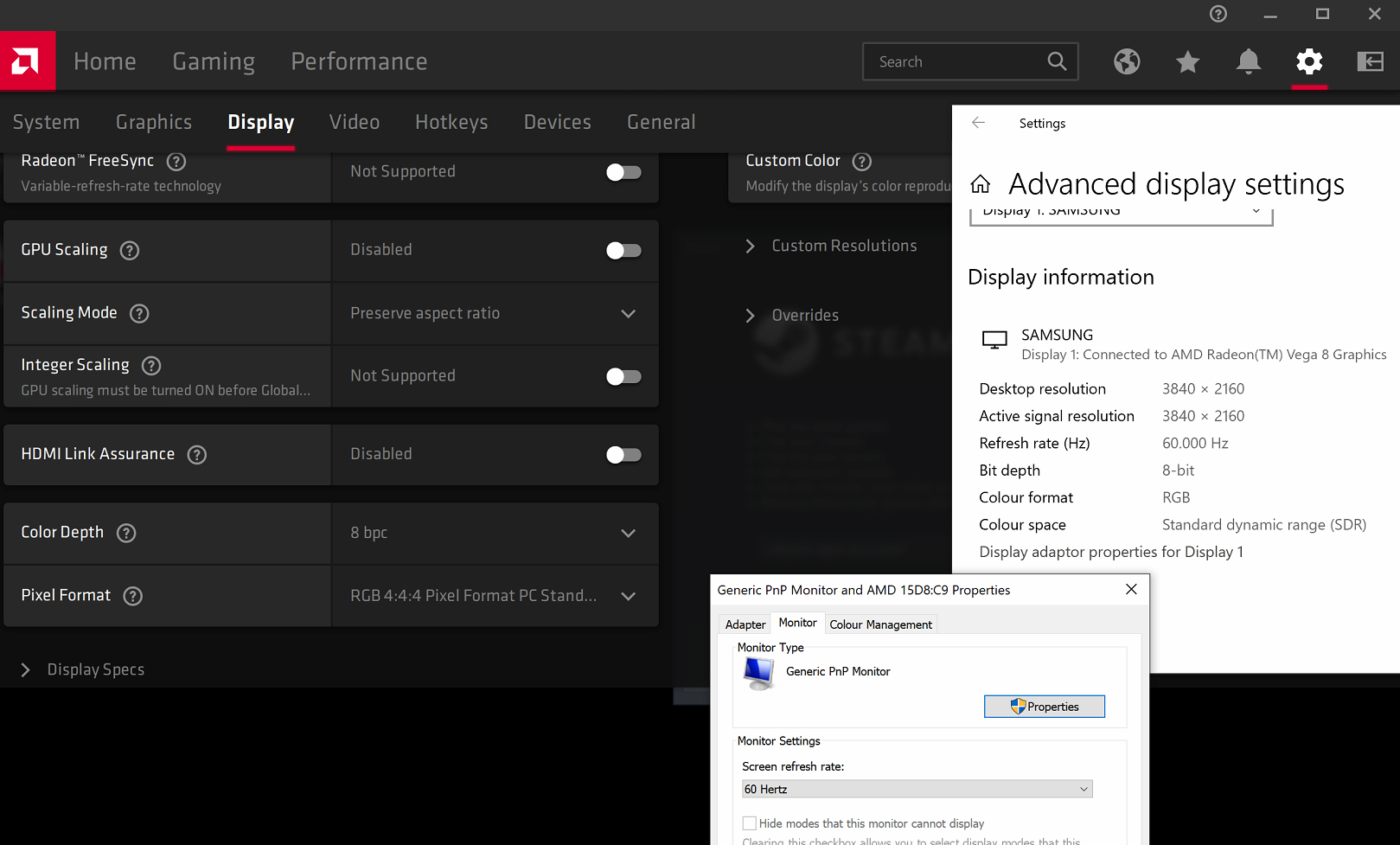Select the Display settings tab

pos(261,122)
